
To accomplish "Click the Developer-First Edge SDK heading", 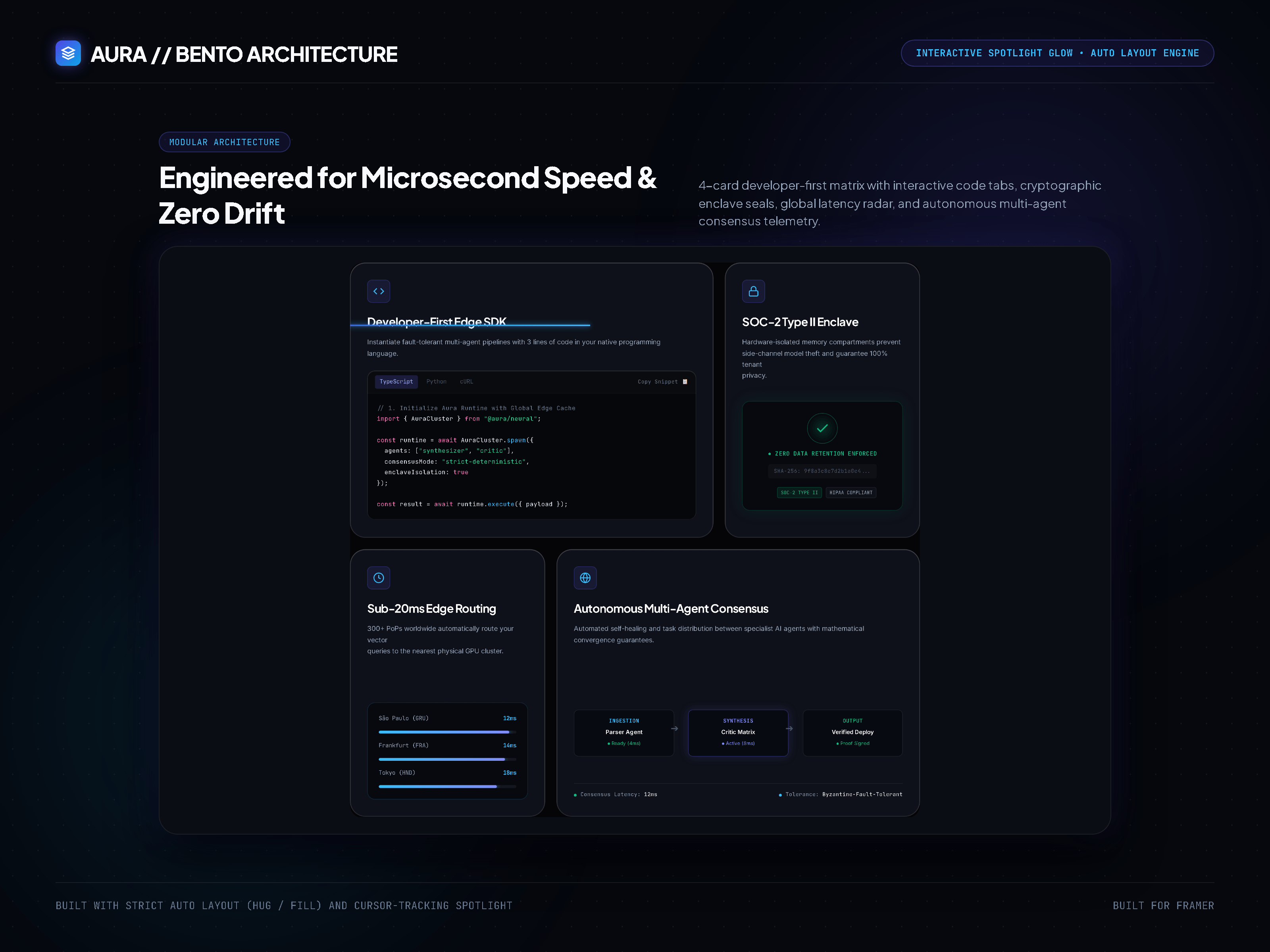I will pos(437,322).
